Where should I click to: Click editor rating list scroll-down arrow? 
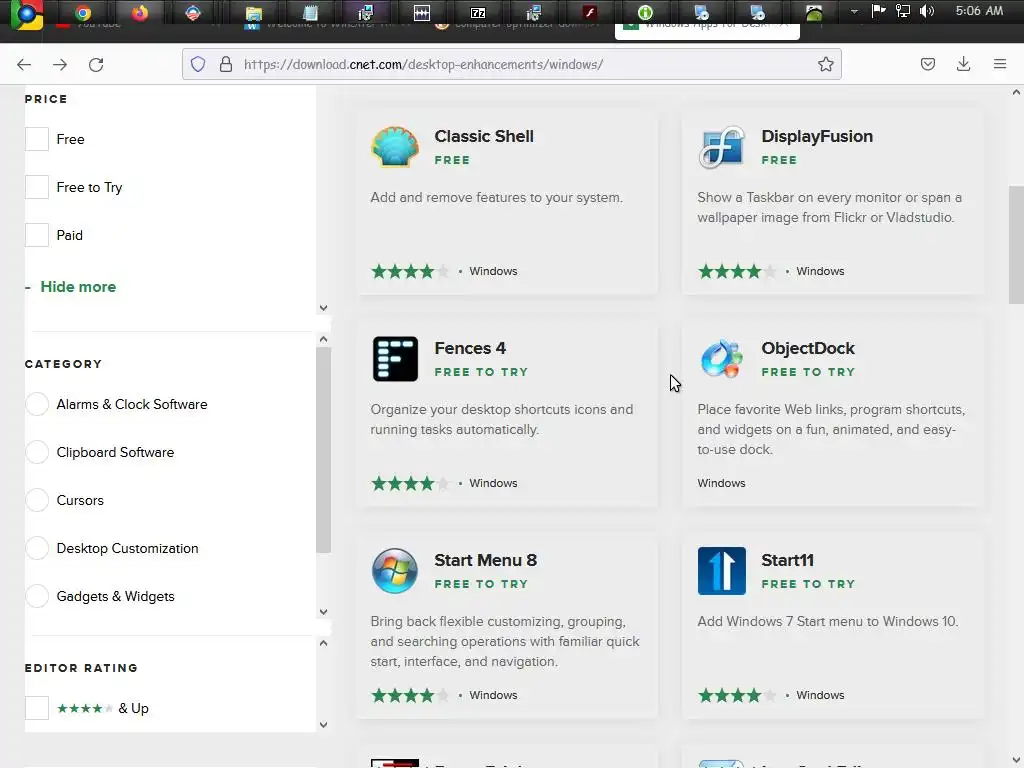pos(323,724)
